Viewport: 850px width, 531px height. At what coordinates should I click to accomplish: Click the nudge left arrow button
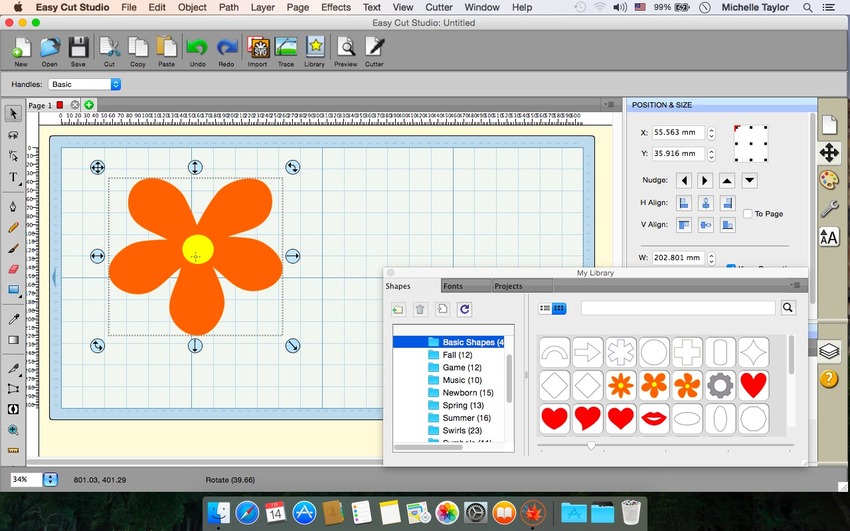[684, 180]
